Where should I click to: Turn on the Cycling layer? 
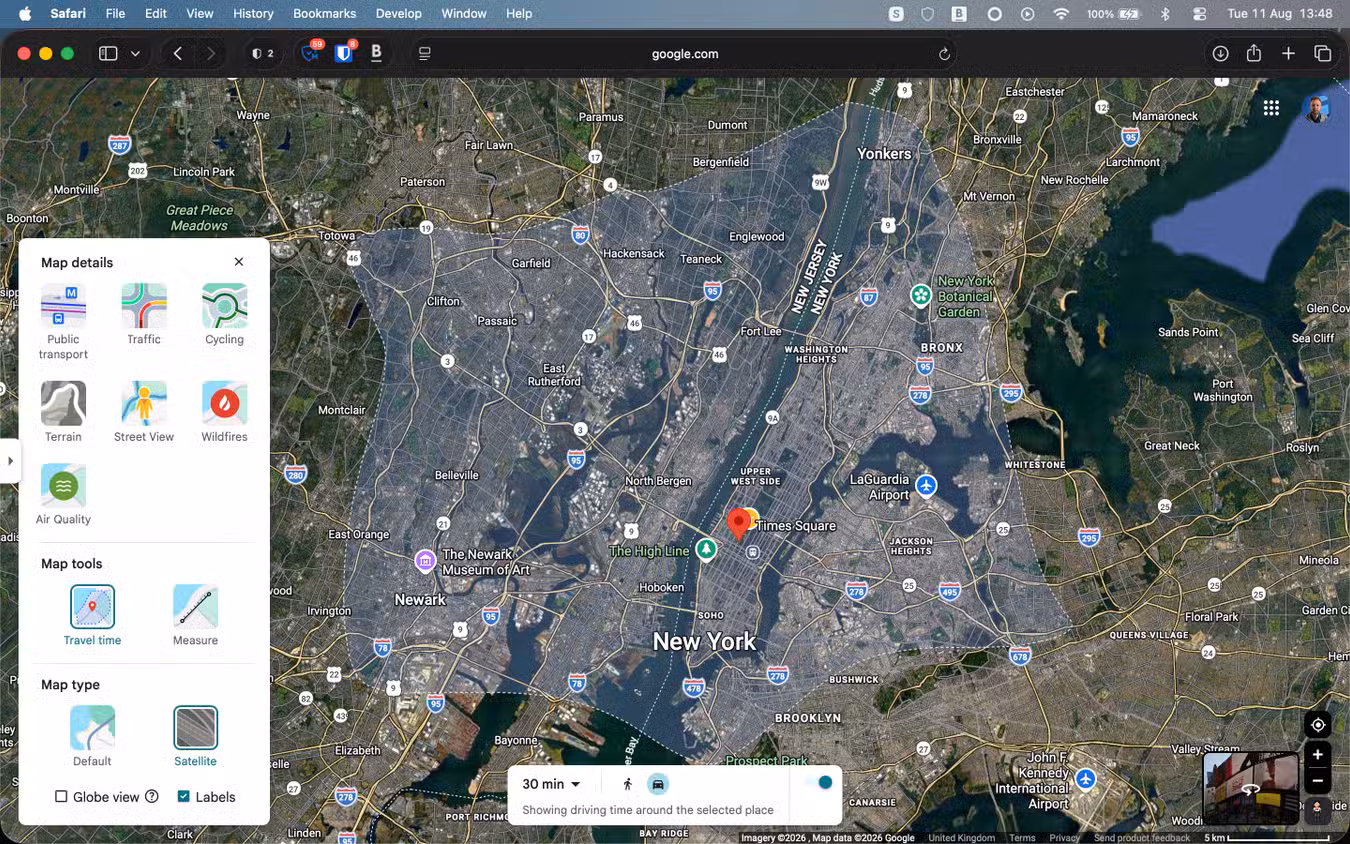coord(224,314)
